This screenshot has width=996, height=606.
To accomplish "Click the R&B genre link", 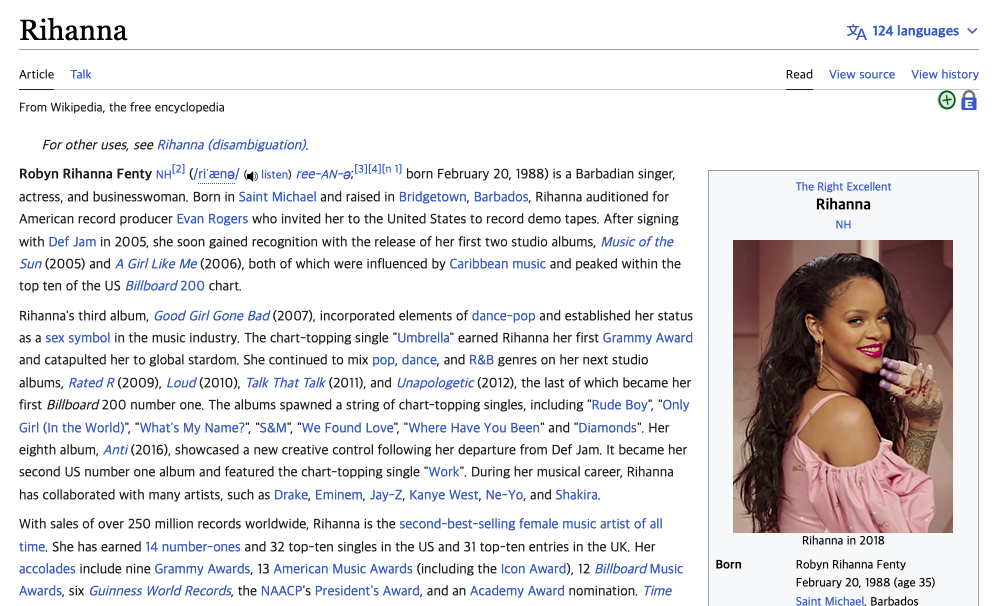I will pyautogui.click(x=481, y=360).
